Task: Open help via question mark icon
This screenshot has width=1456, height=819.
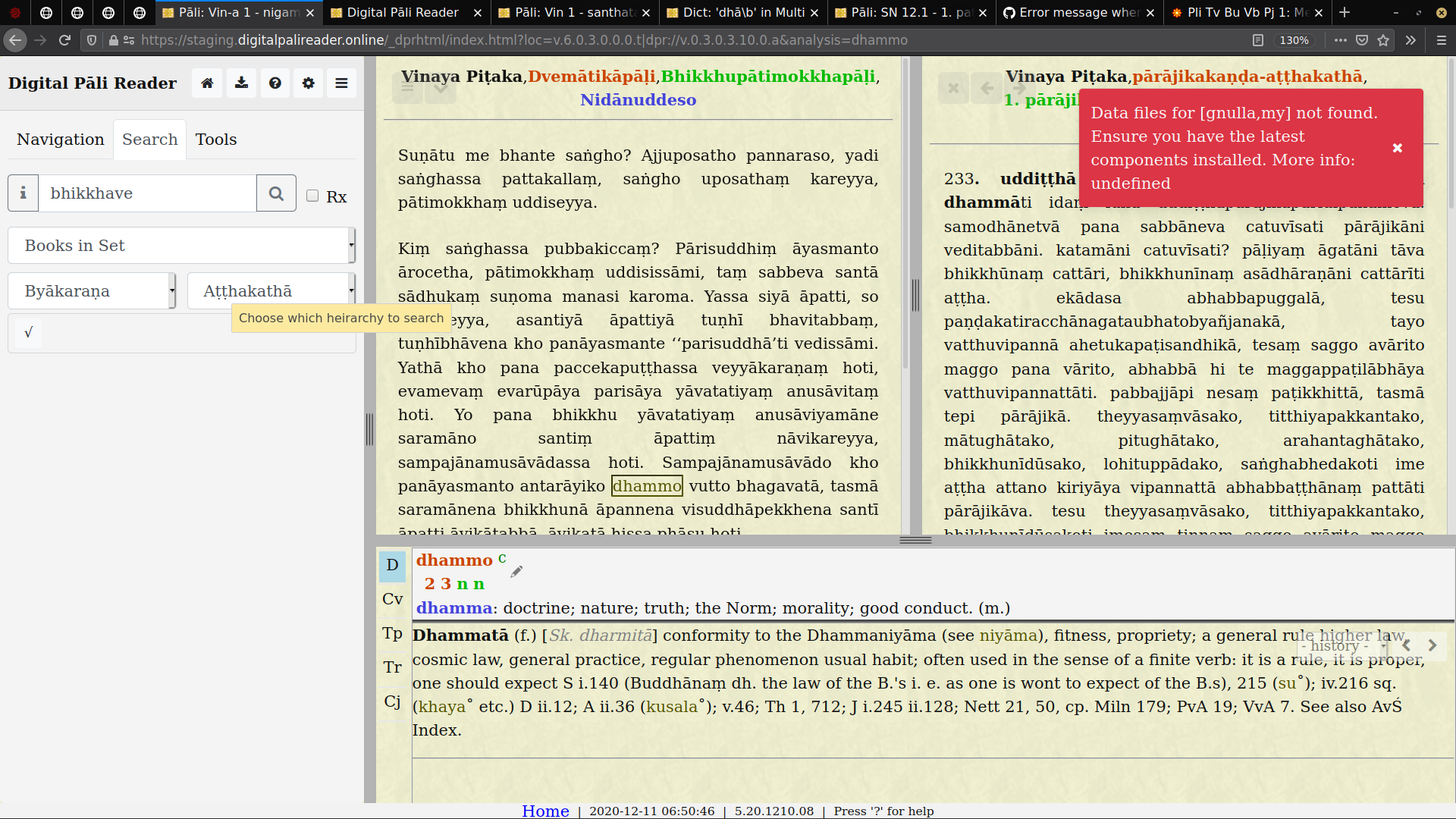Action: click(x=275, y=83)
